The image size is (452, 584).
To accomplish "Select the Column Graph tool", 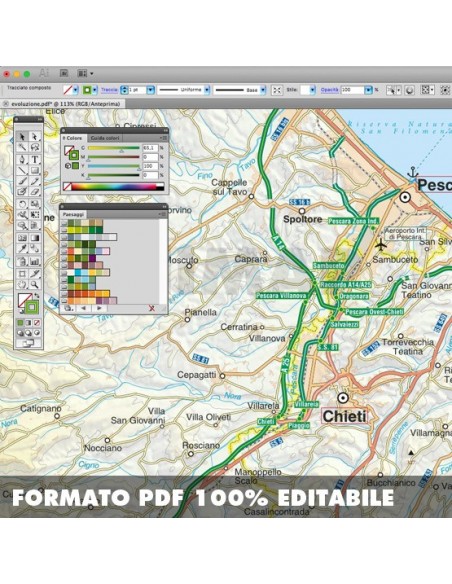I will pos(35,261).
